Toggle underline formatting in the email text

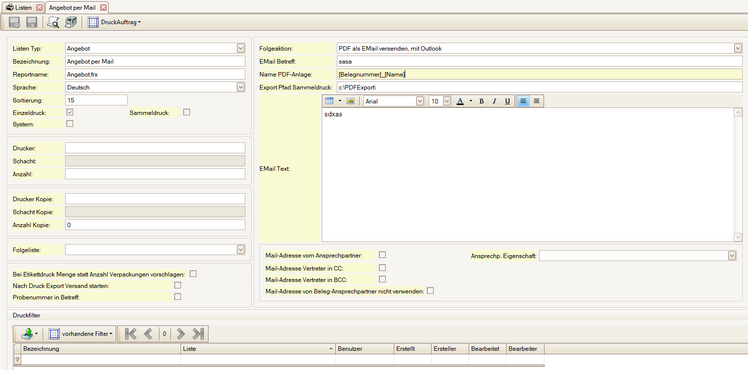click(507, 101)
